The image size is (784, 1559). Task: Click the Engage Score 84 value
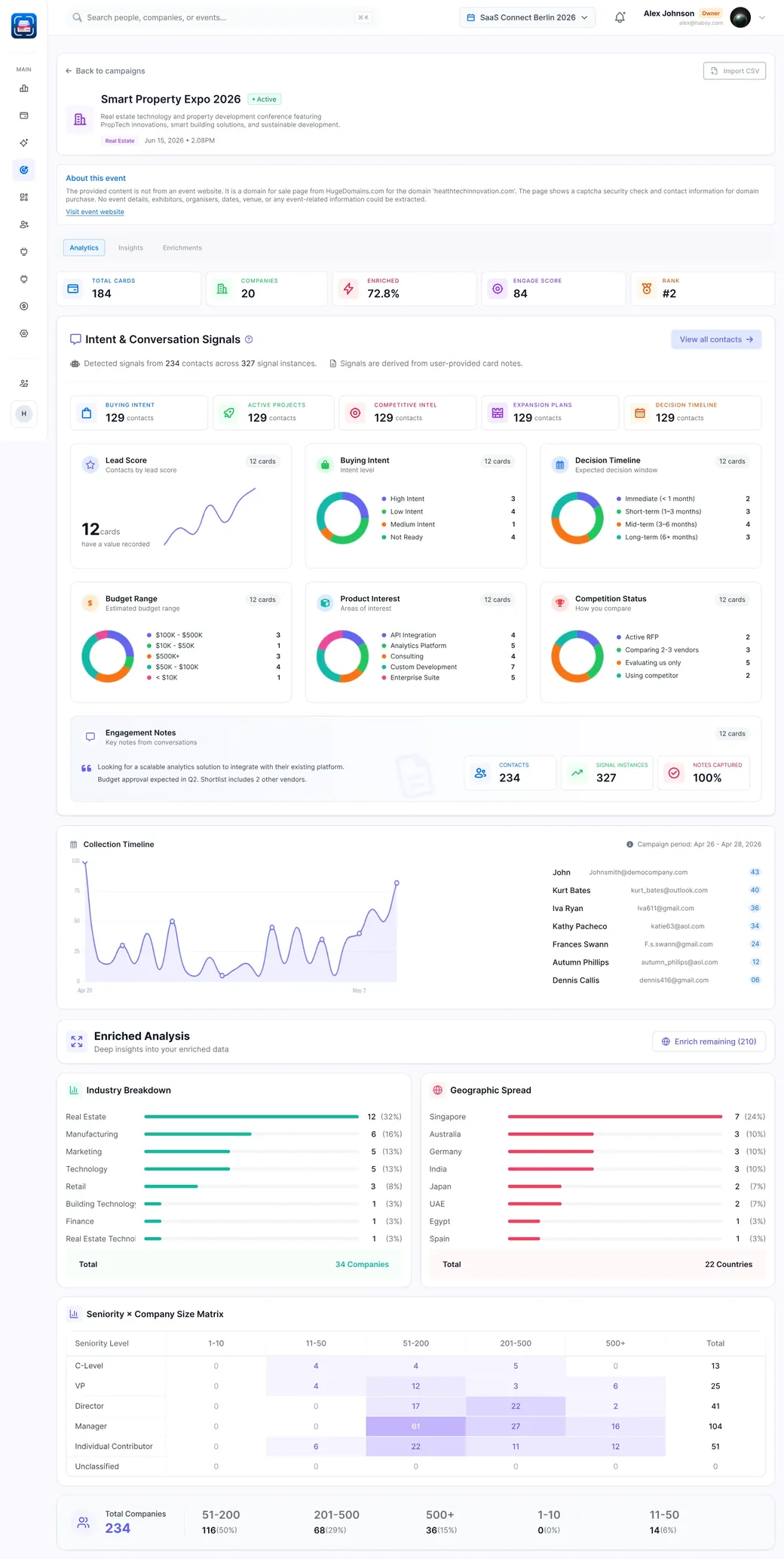click(520, 294)
